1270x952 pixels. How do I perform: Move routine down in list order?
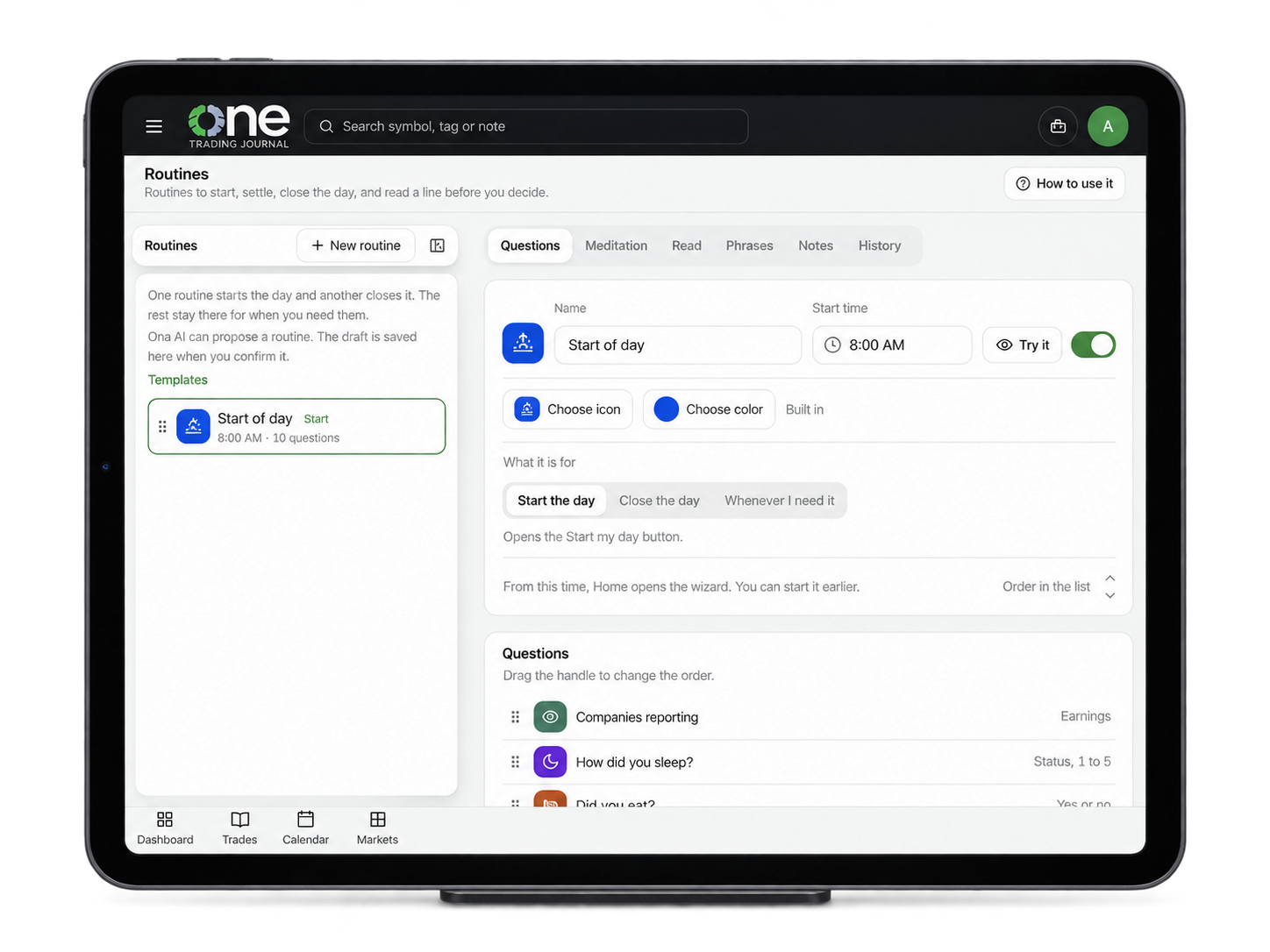point(1110,595)
